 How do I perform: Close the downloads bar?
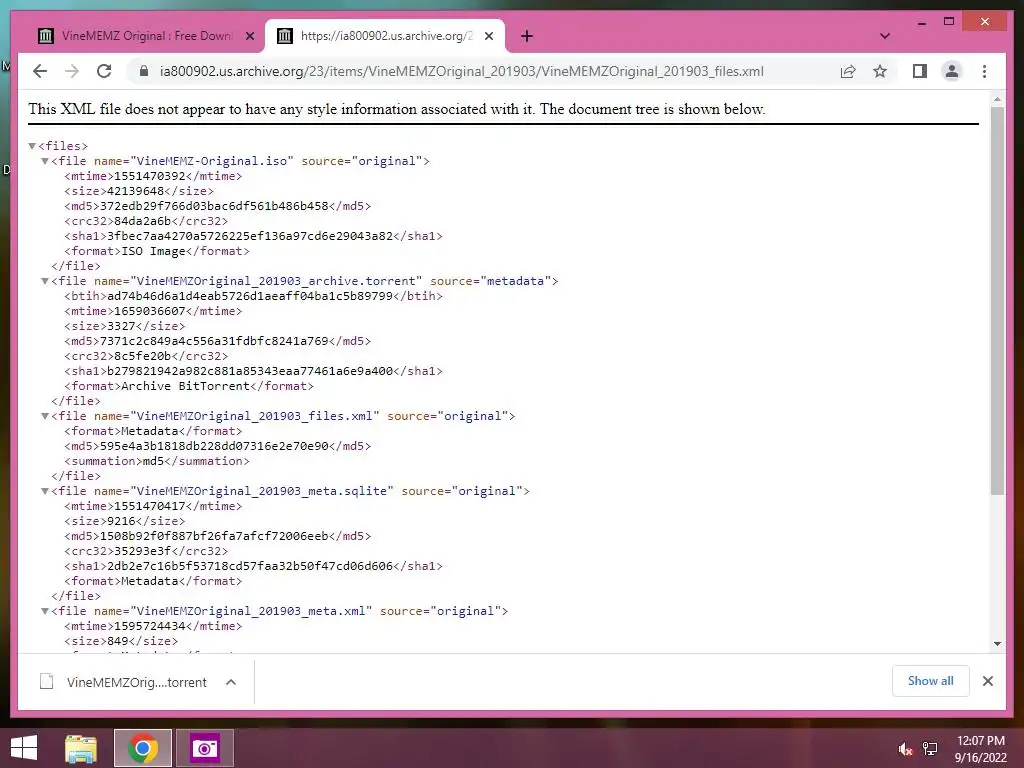click(987, 681)
